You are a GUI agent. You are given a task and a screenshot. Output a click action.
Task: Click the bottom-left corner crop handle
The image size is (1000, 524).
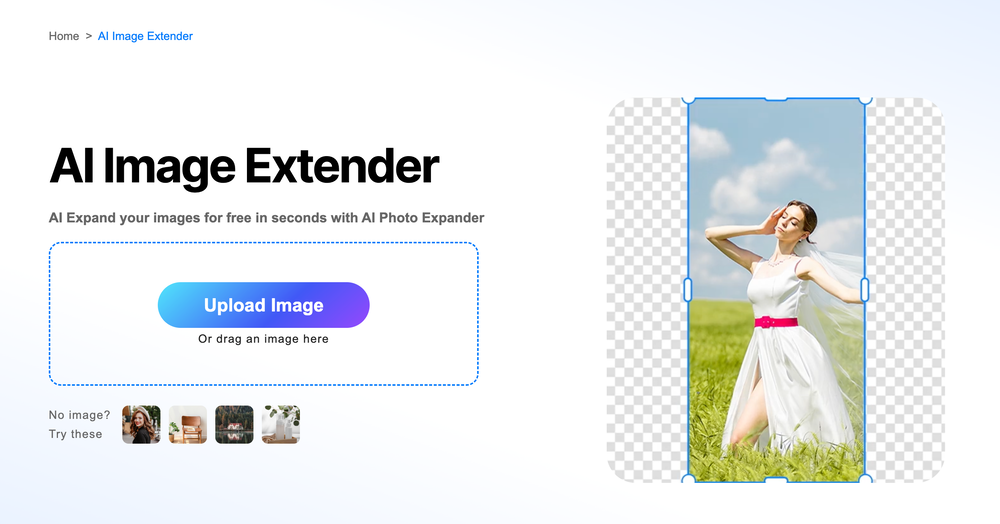tap(688, 479)
